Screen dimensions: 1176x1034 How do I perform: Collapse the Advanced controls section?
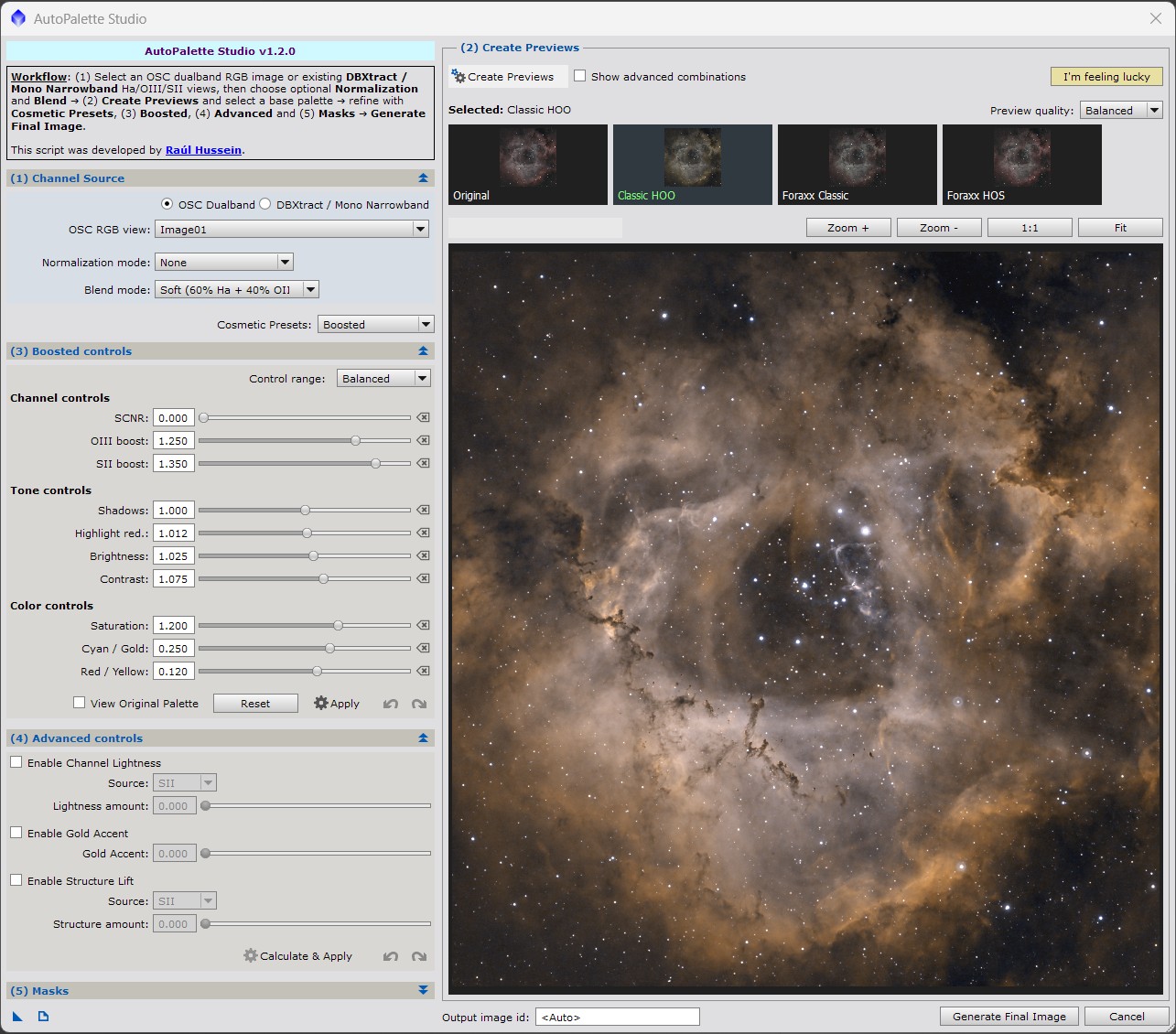coord(423,738)
